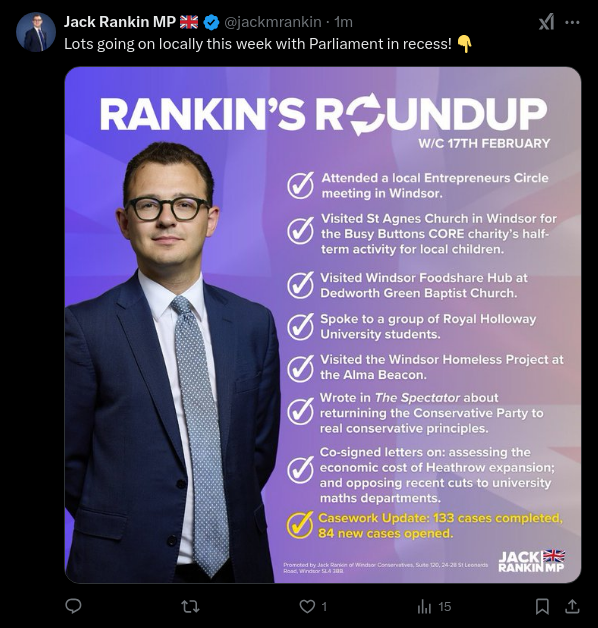This screenshot has width=598, height=628.
Task: Open Jack Rankin MP display name
Action: [x=120, y=22]
